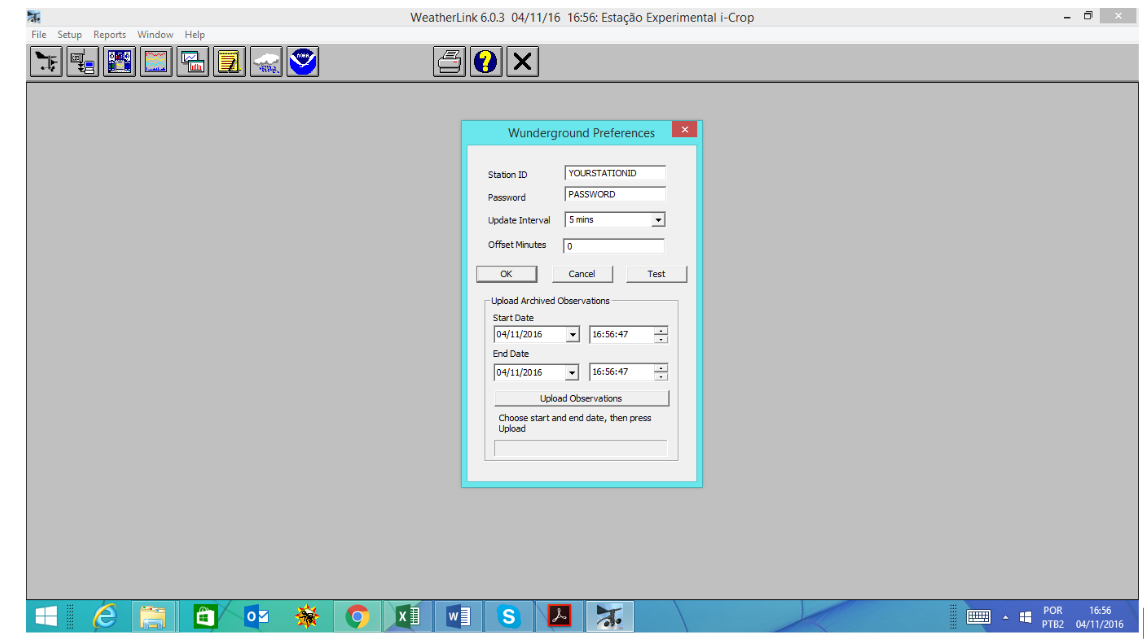
Task: Click the Upload Observations button
Action: 581,398
